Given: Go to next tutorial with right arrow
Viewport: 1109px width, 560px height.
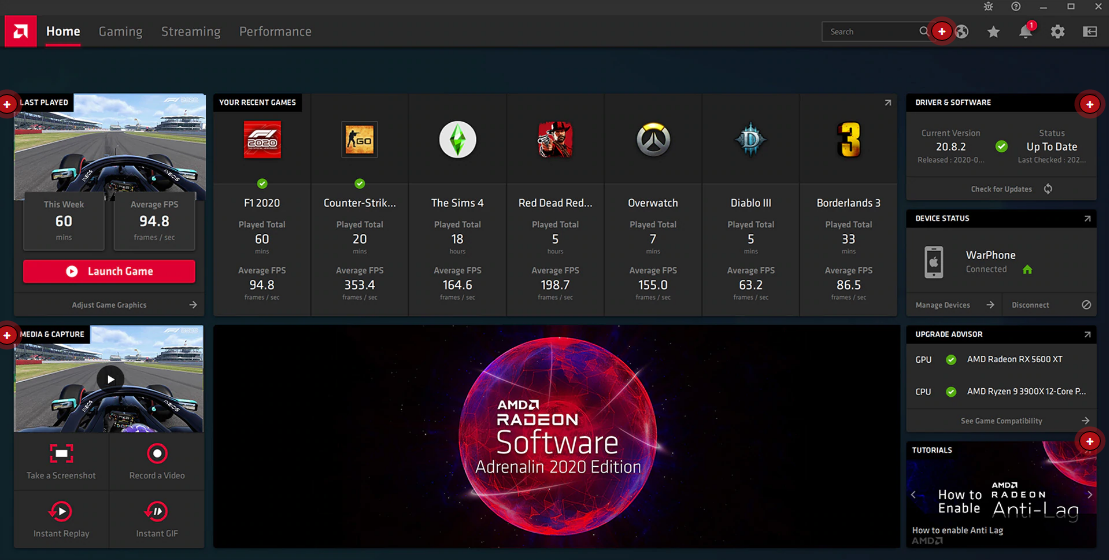Looking at the screenshot, I should (x=1090, y=495).
